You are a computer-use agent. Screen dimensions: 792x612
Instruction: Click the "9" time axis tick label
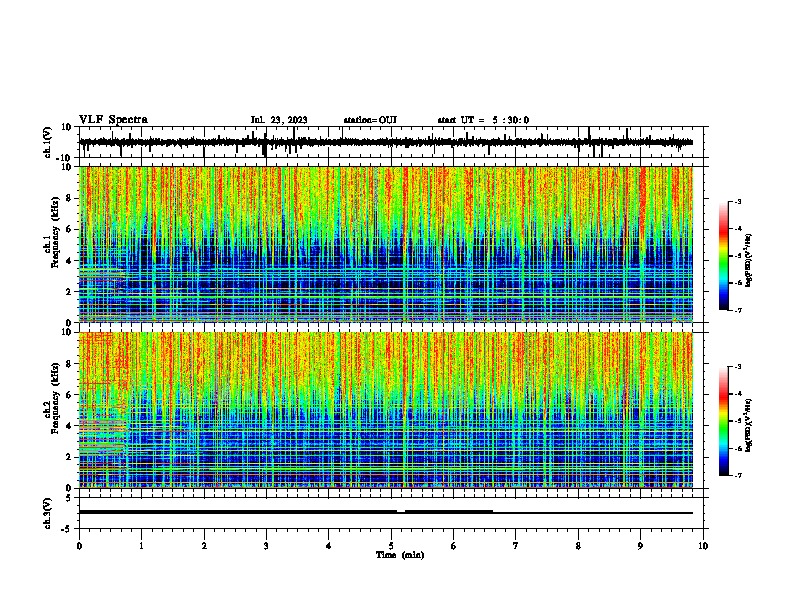(640, 546)
